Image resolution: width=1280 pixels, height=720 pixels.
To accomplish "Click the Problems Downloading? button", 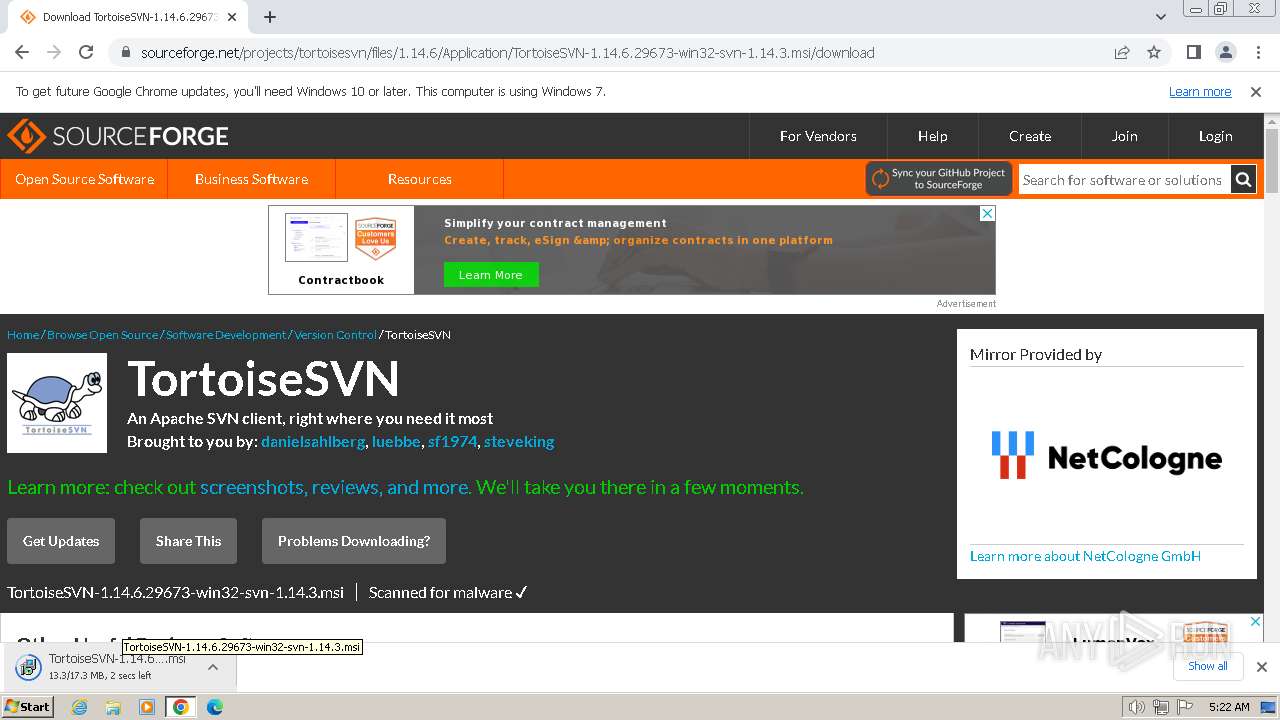I will 354,541.
